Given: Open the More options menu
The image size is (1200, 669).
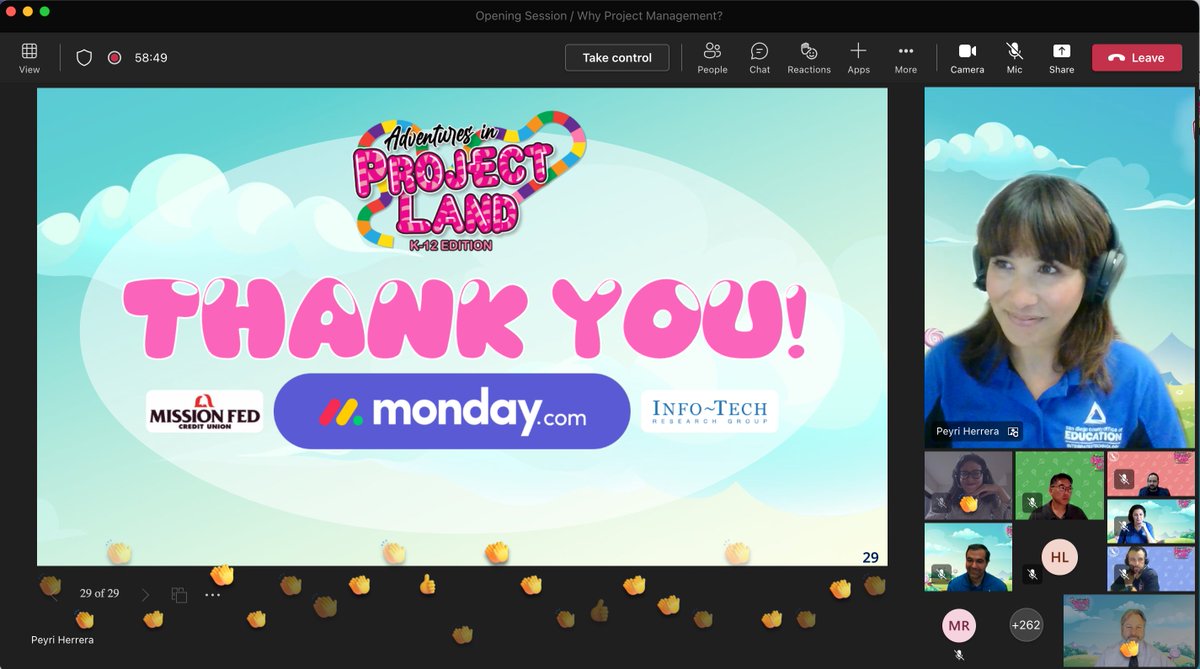Looking at the screenshot, I should (x=906, y=58).
